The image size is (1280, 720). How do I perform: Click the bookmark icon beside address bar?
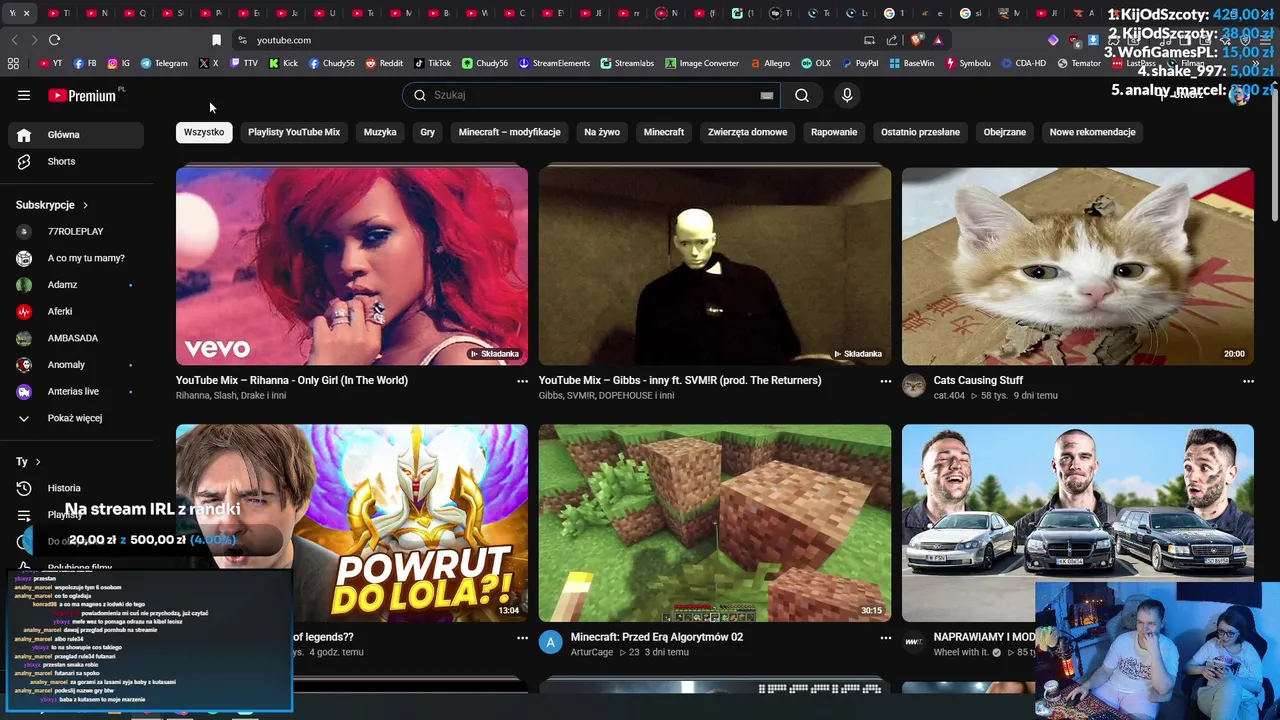coord(216,40)
